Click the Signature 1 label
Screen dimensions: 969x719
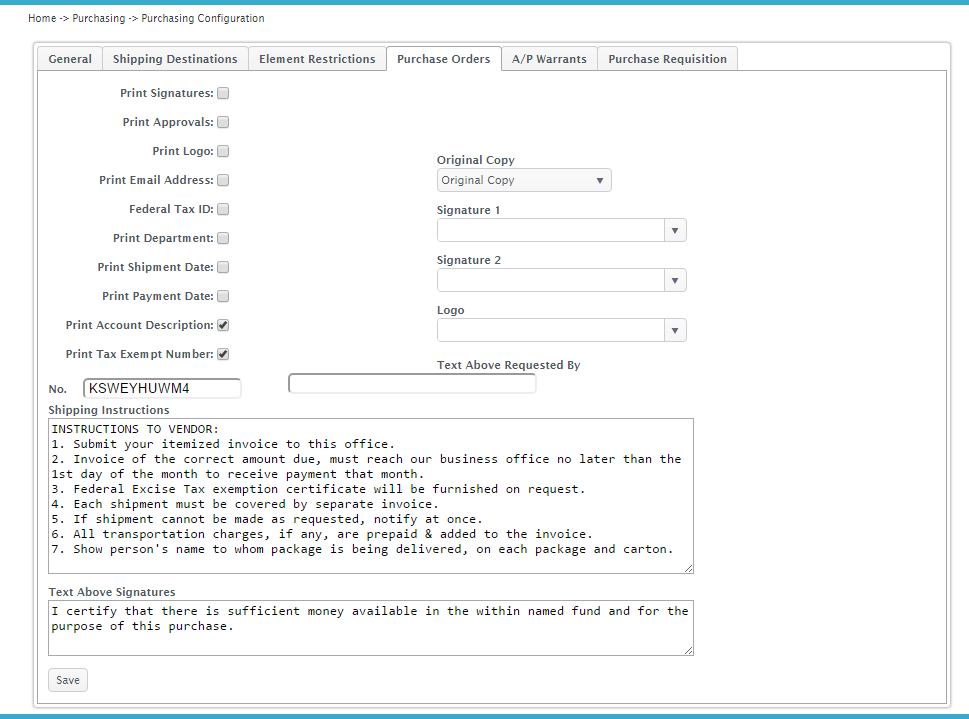coord(468,210)
